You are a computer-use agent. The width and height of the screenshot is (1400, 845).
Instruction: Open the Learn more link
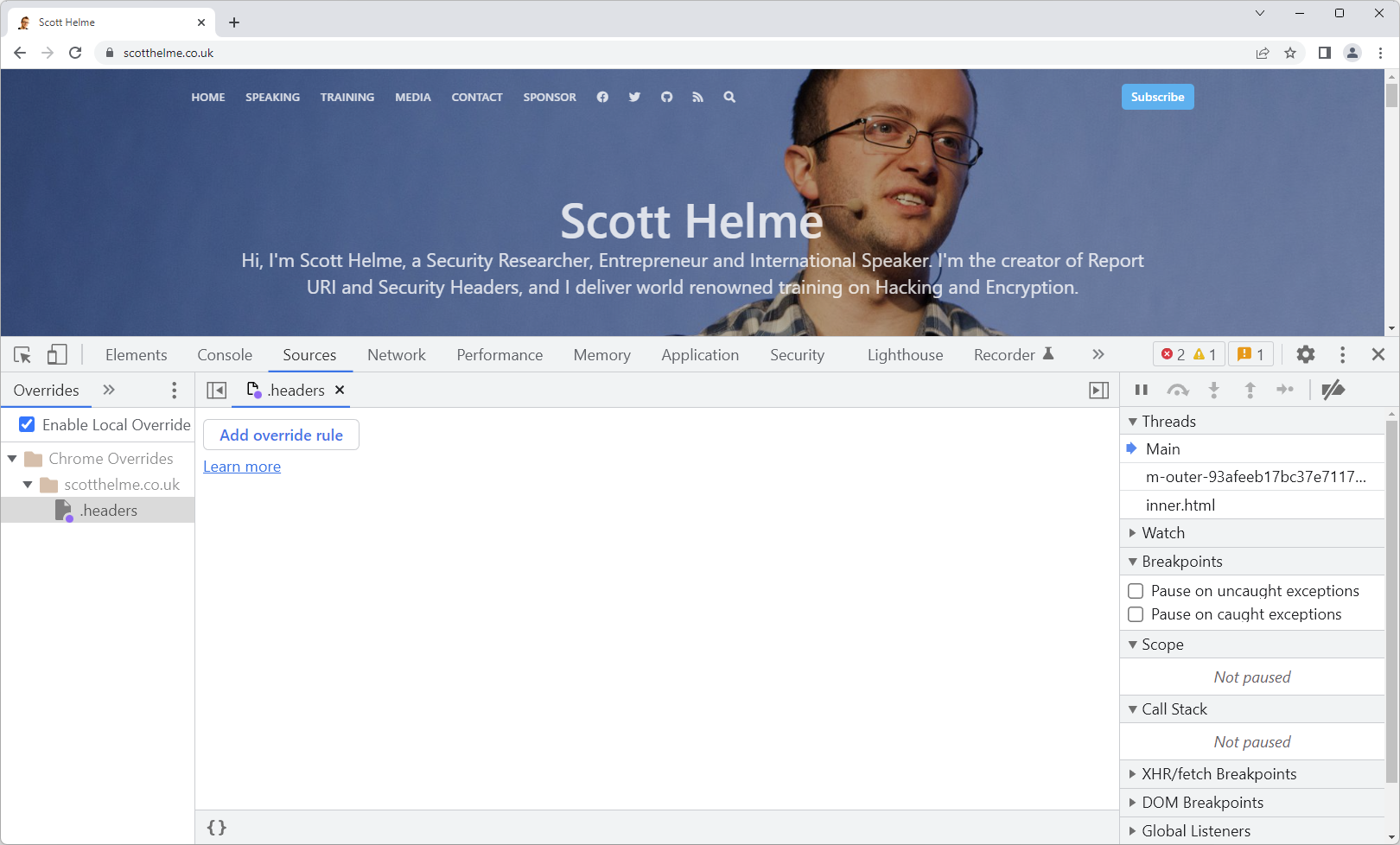coord(242,467)
